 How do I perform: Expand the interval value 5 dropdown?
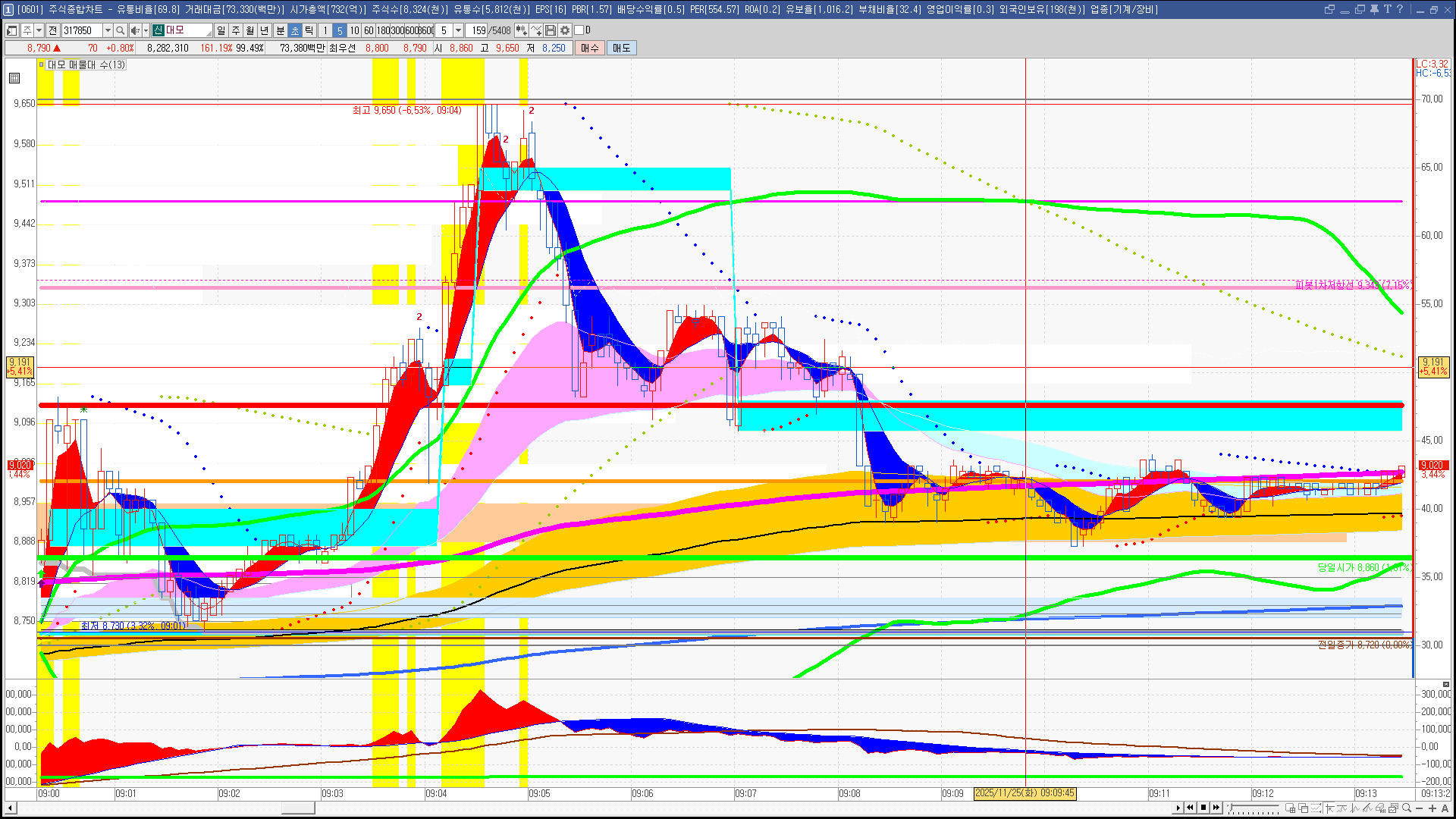458,30
